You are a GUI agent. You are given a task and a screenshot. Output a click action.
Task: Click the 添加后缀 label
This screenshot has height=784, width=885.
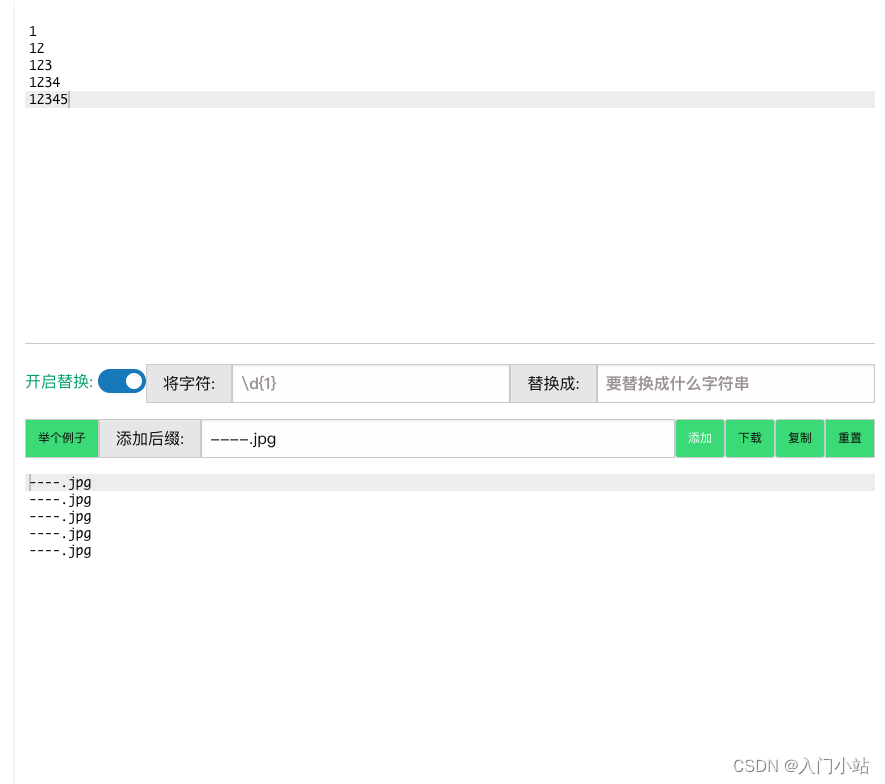[x=150, y=439]
